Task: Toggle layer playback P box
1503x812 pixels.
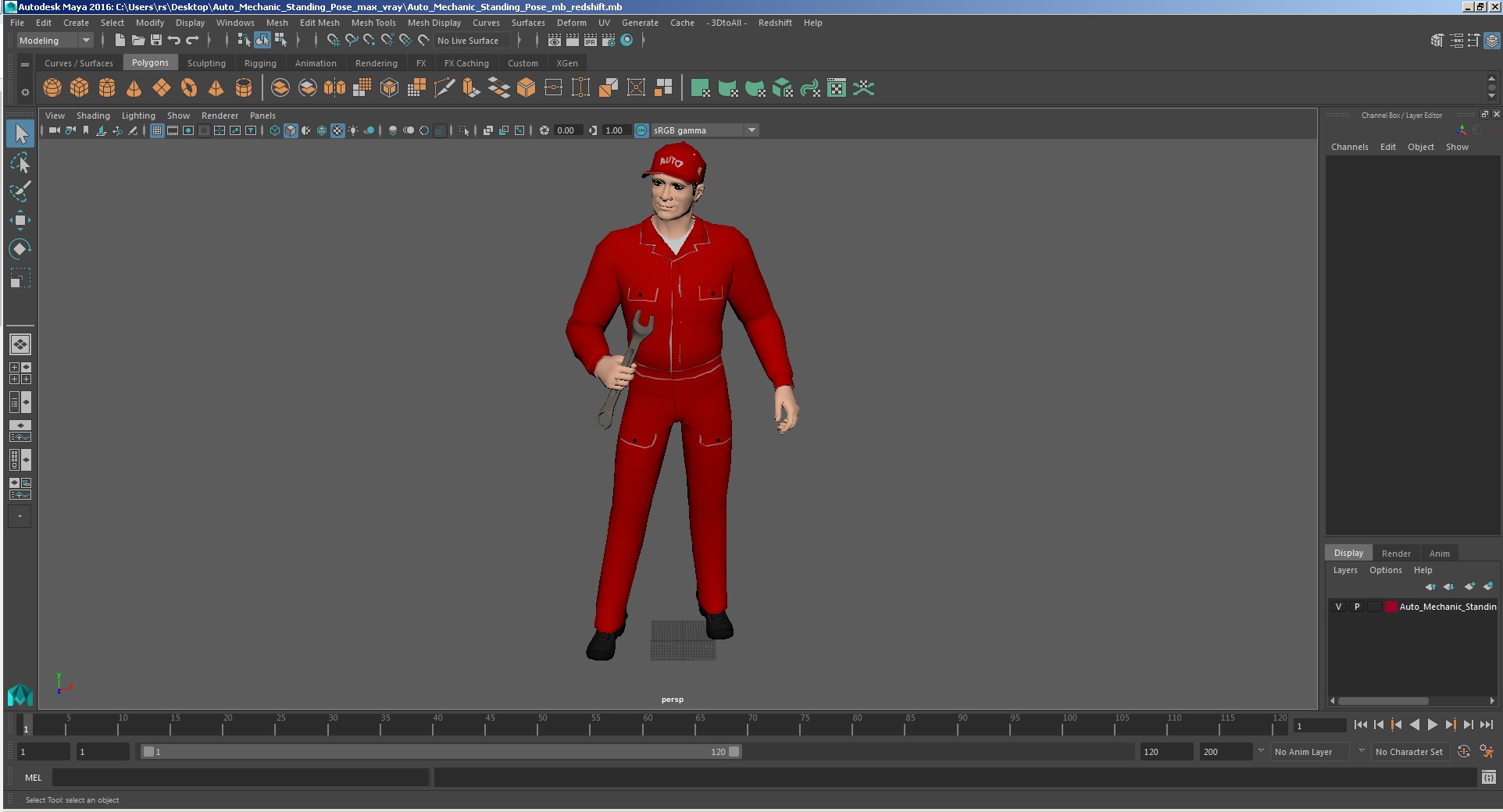Action: [x=1357, y=607]
